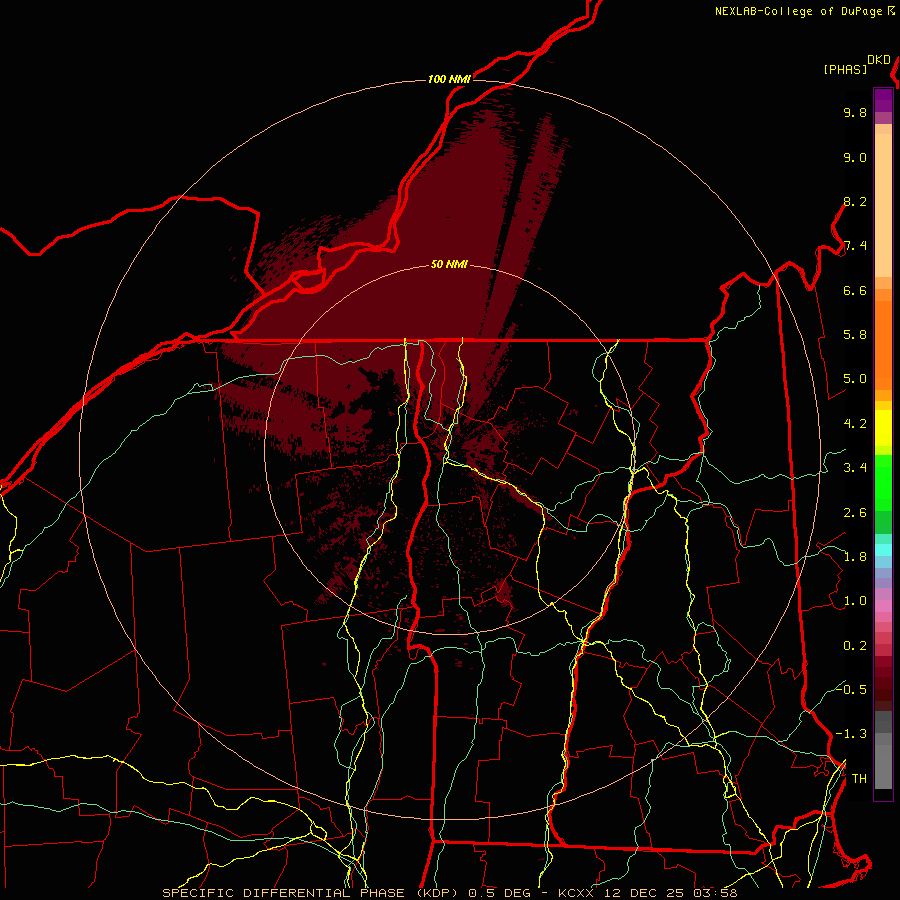This screenshot has width=900, height=900.
Task: Click the 6.6 legend value
Action: tap(855, 290)
